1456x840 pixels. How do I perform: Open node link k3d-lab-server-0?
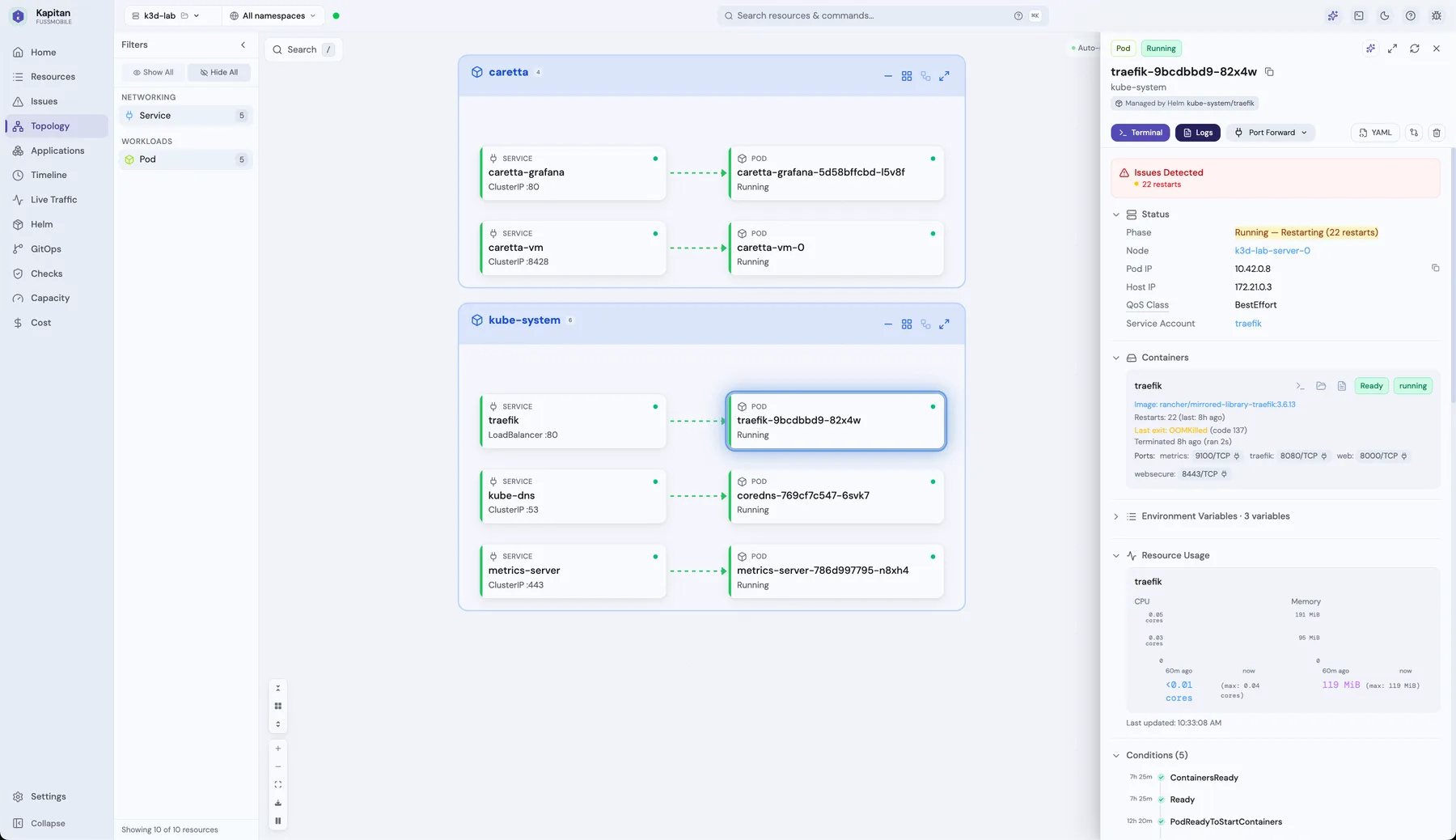(1272, 251)
